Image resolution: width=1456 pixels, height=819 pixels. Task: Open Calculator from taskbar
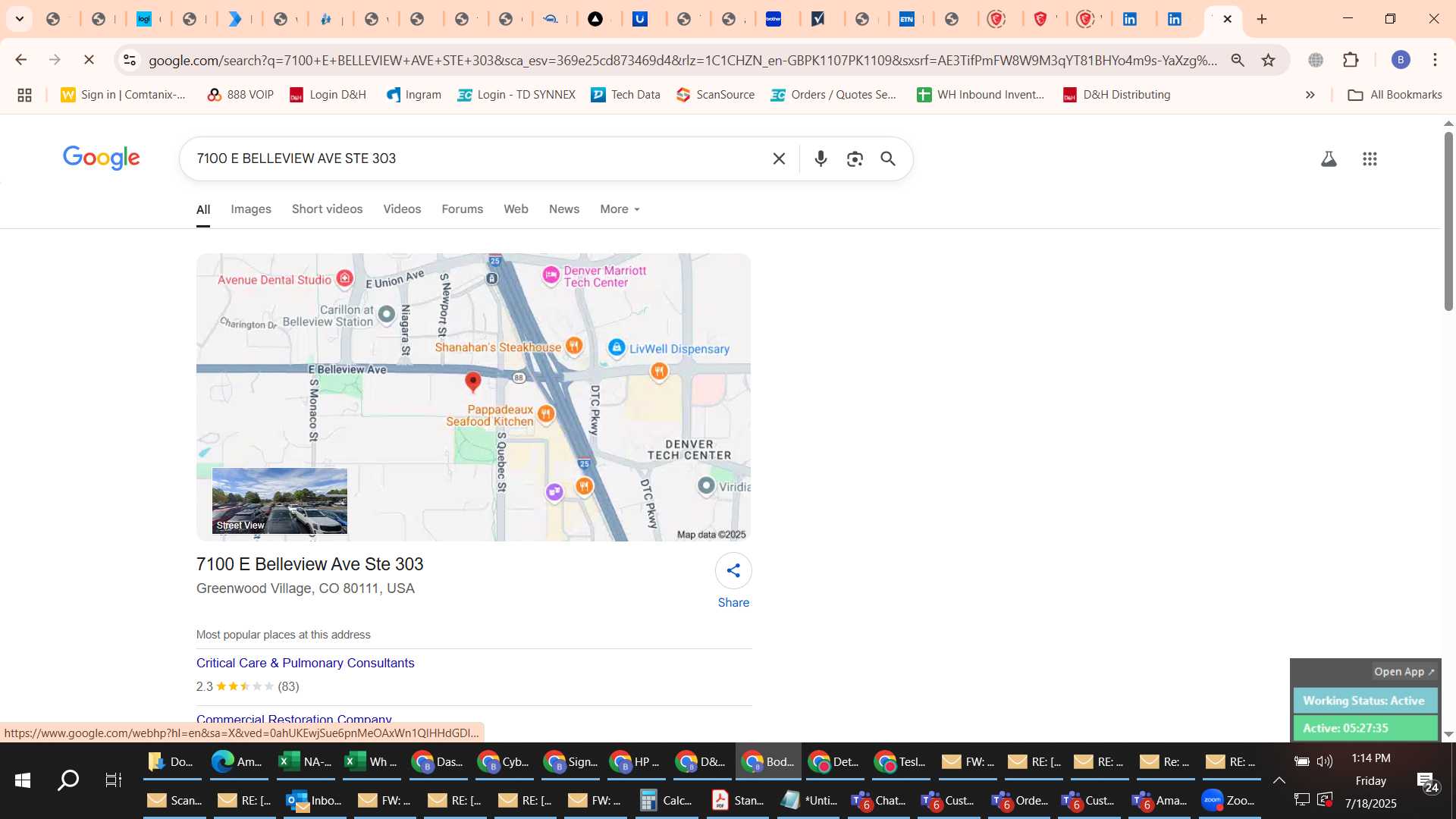[x=666, y=800]
